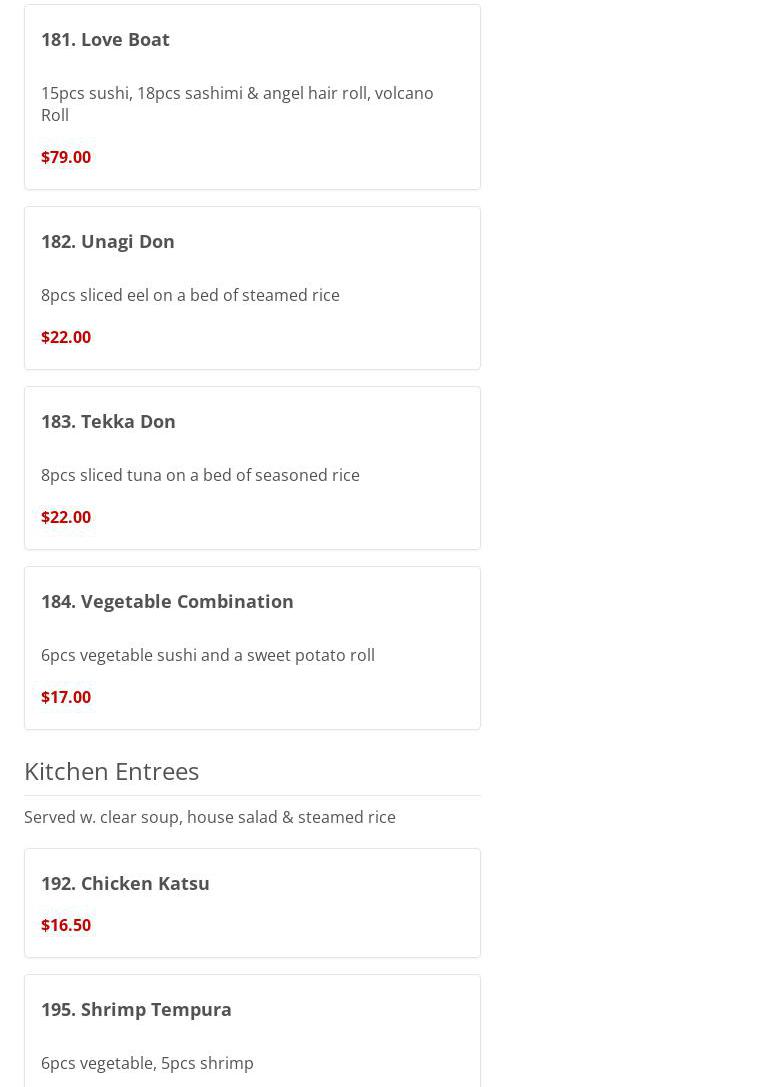The image size is (770, 1087).
Task: Click the Kitchen Entrees section heading
Action: pyautogui.click(x=111, y=771)
